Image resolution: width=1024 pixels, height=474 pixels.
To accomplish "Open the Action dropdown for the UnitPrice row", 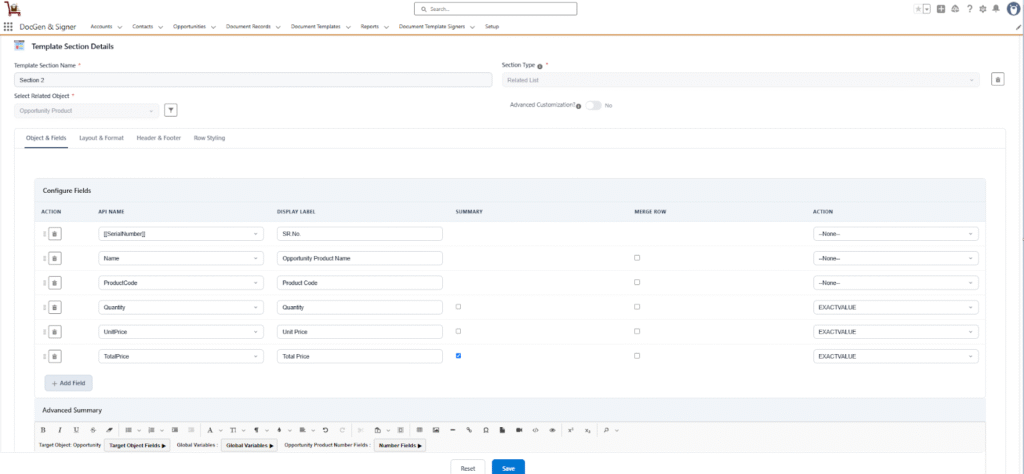I will point(895,331).
